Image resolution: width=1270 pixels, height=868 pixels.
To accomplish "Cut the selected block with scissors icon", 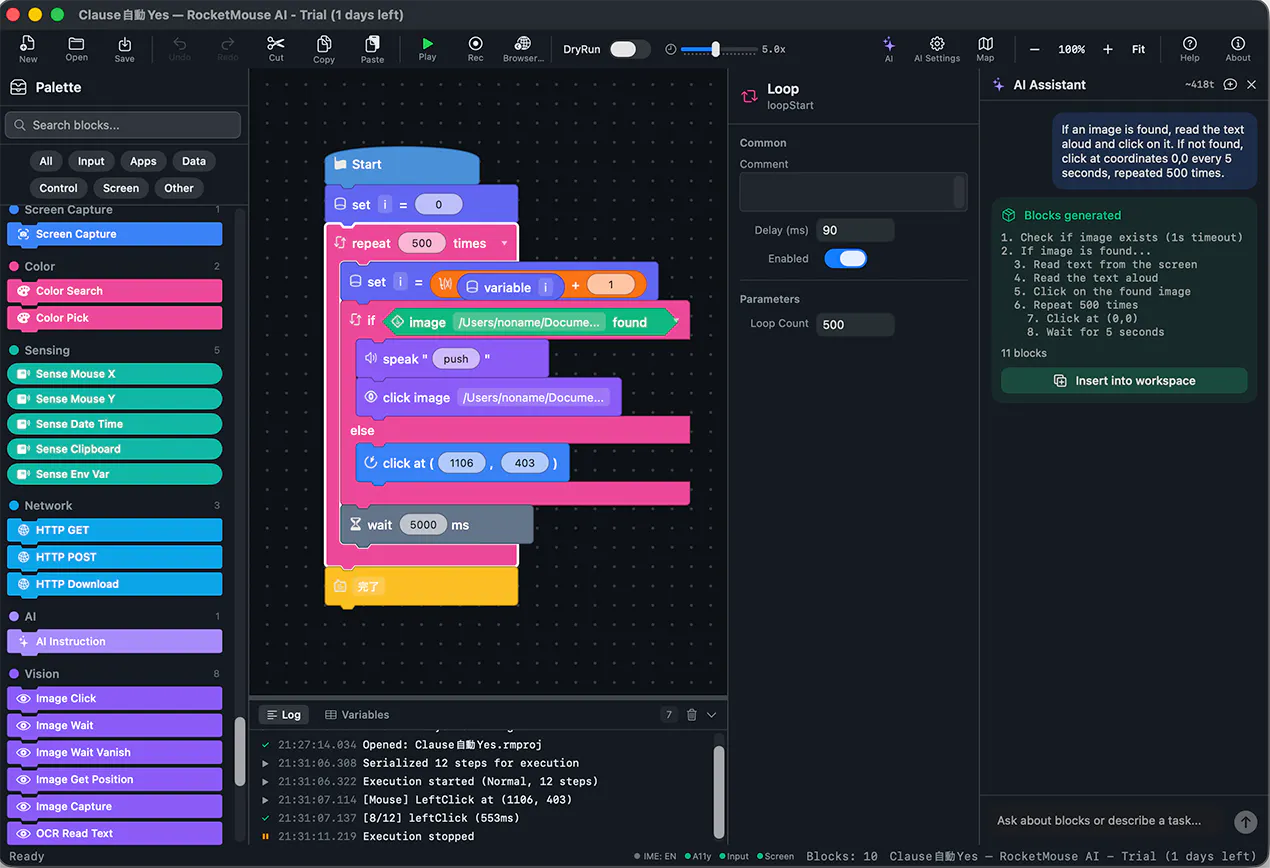I will (x=276, y=48).
